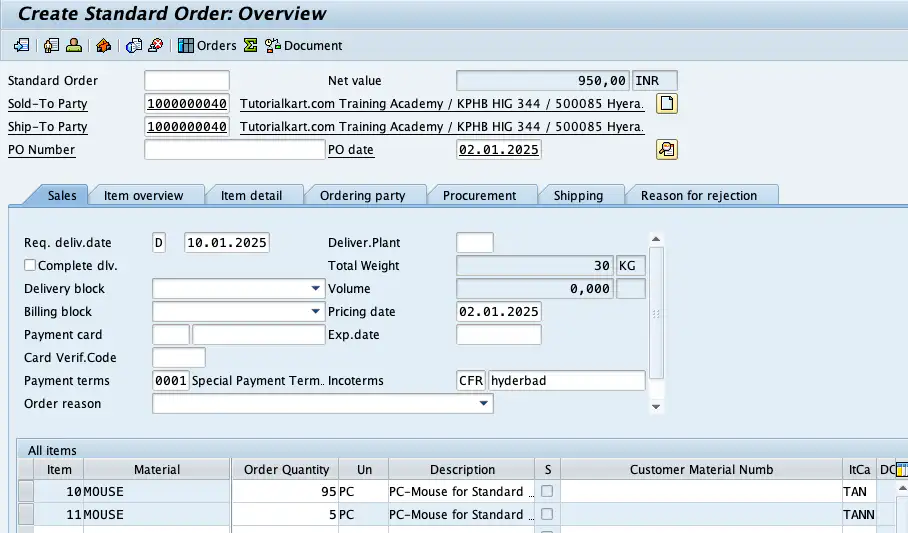This screenshot has width=908, height=533.
Task: Click the Material column header
Action: [x=157, y=469]
